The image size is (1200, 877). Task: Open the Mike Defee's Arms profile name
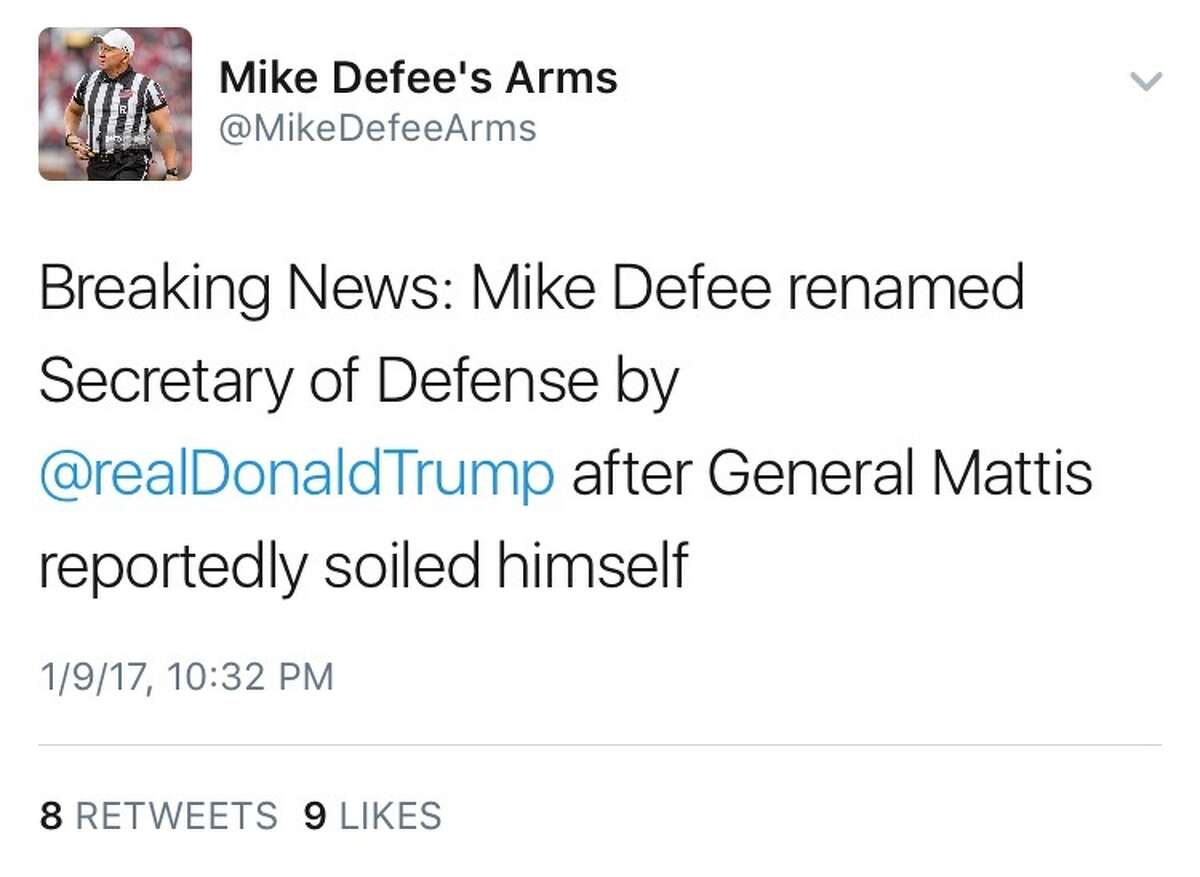point(418,78)
